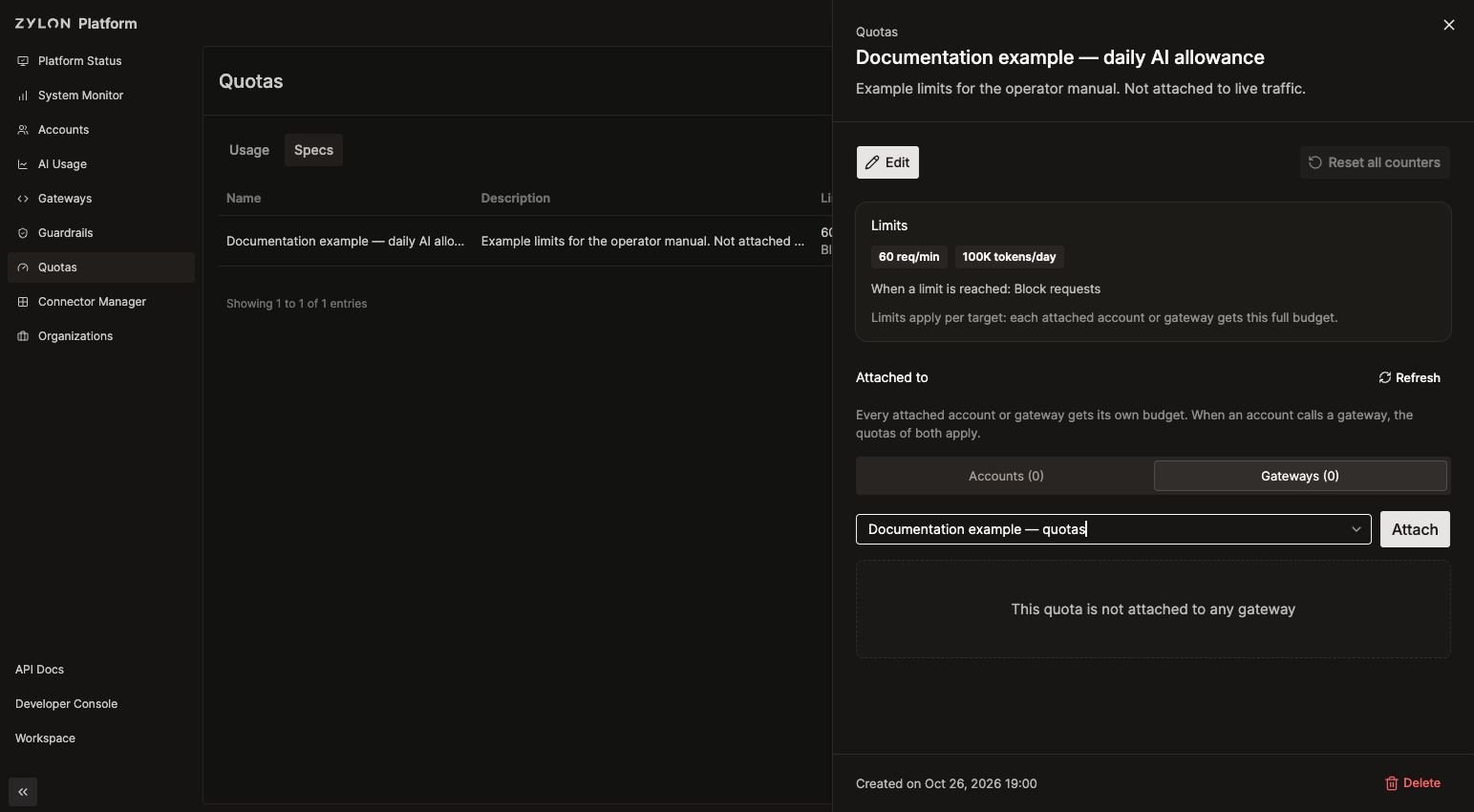
Task: Open Connector Manager grid icon
Action: tap(23, 302)
